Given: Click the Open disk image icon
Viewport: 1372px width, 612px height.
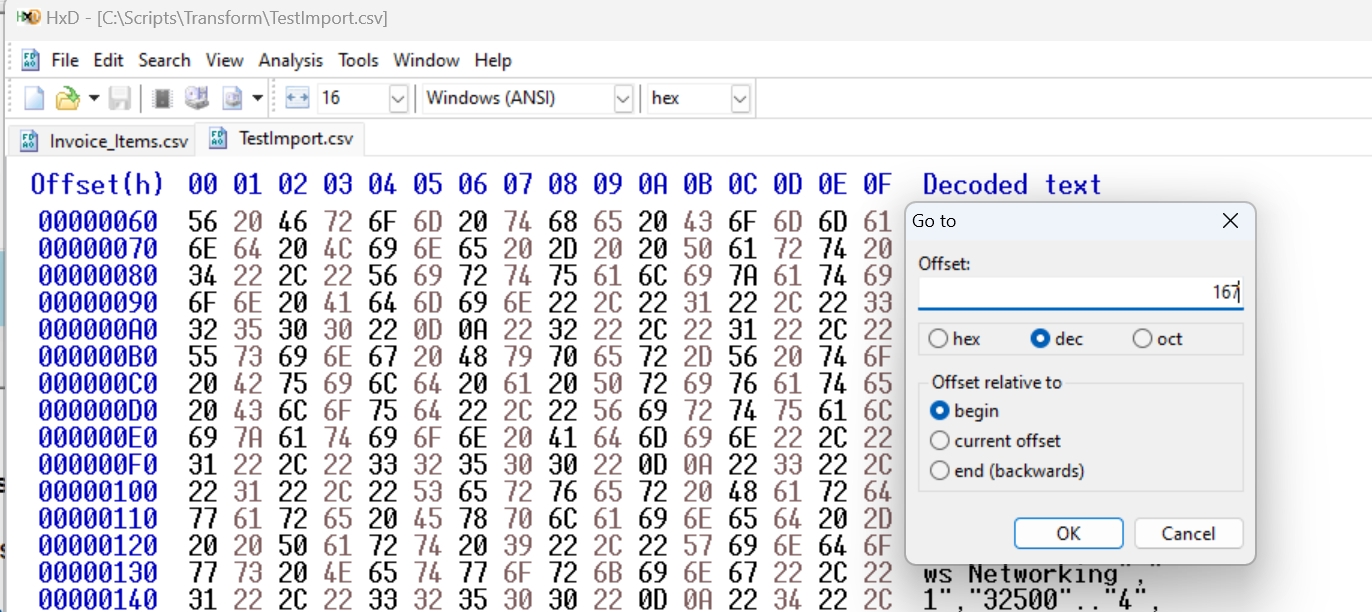Looking at the screenshot, I should [232, 97].
